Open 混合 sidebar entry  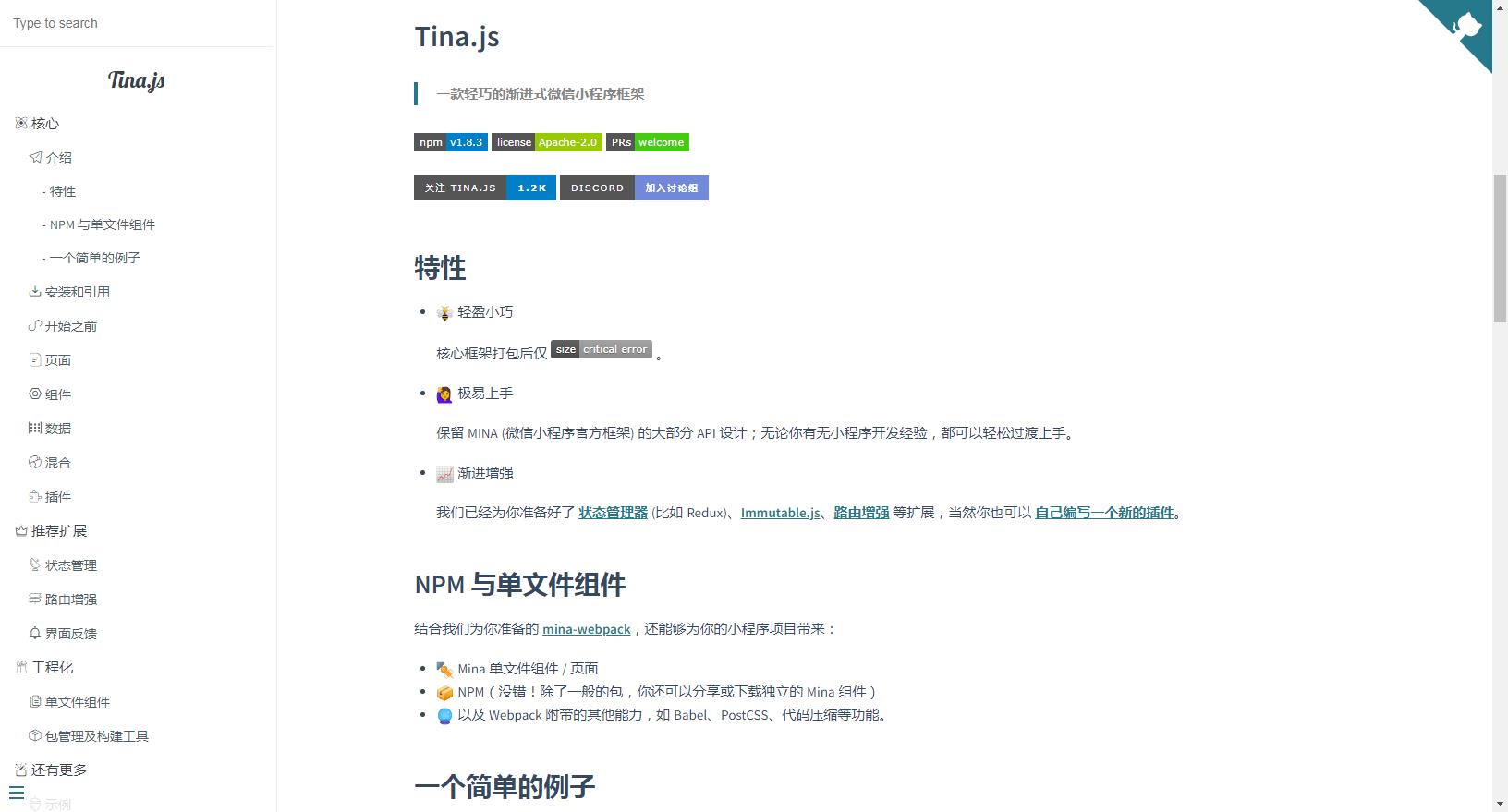(58, 463)
